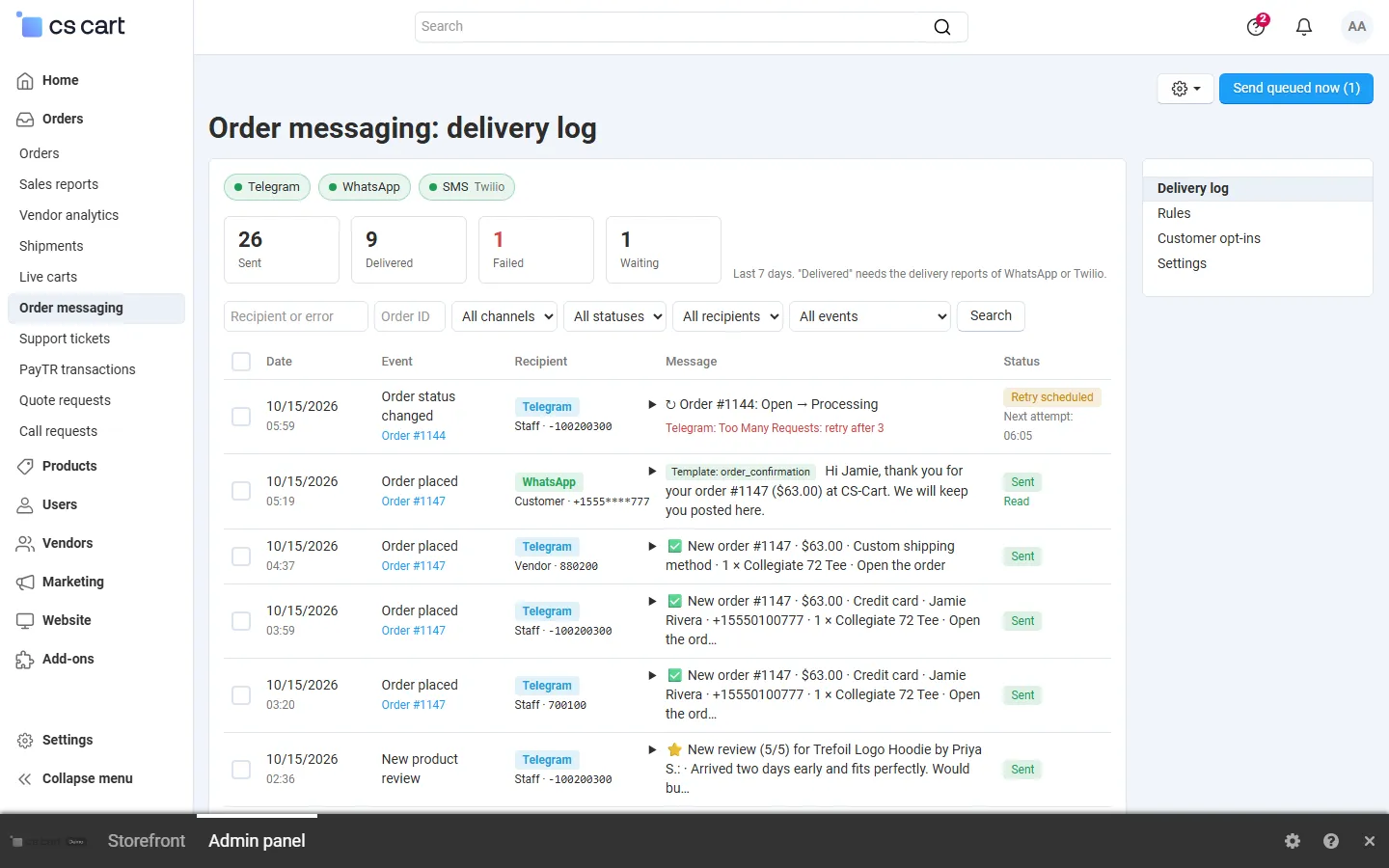The width and height of the screenshot is (1389, 868).
Task: Click the bottom bar question mark icon
Action: coord(1331,841)
